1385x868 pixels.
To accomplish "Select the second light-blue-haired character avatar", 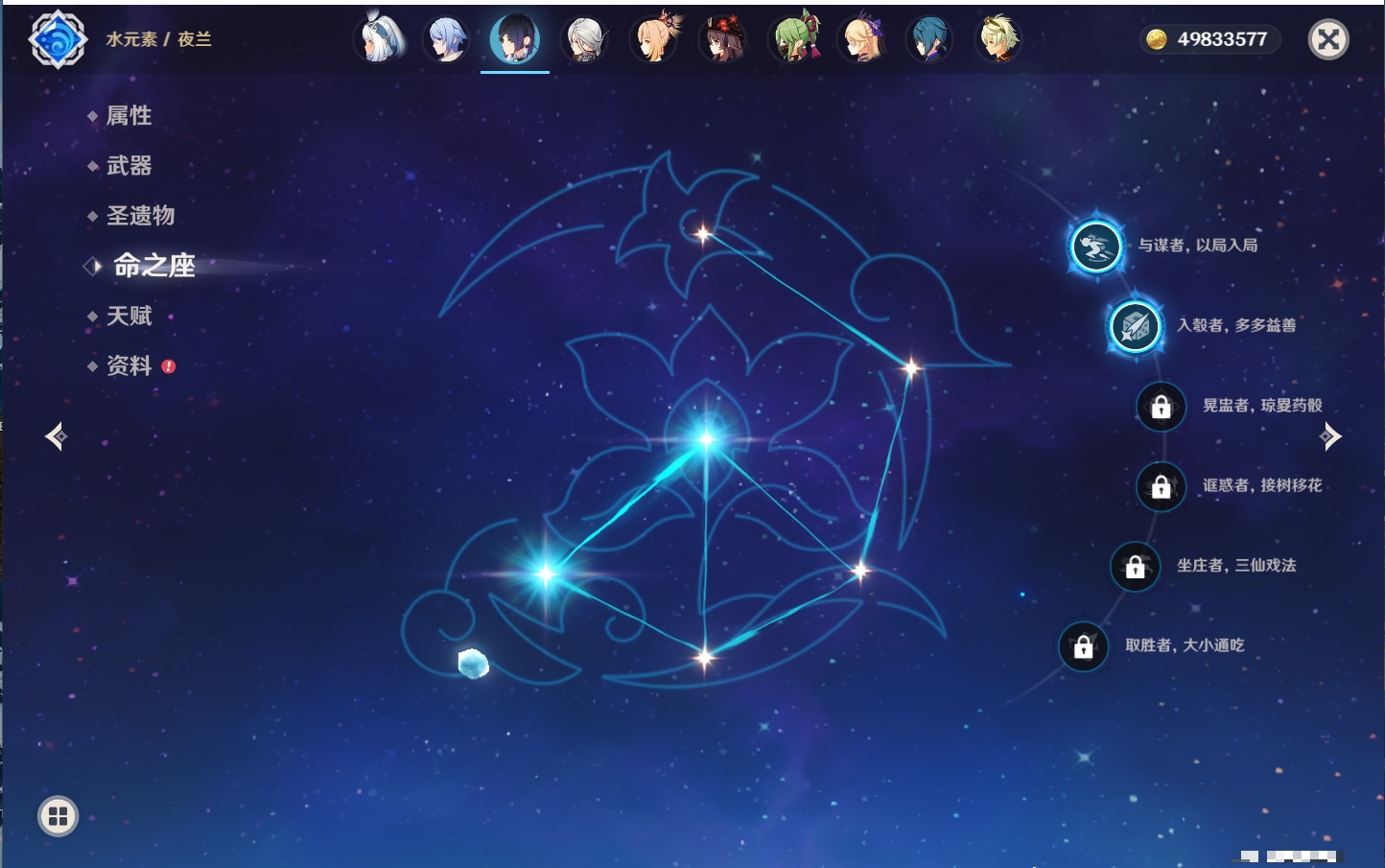I will 447,39.
